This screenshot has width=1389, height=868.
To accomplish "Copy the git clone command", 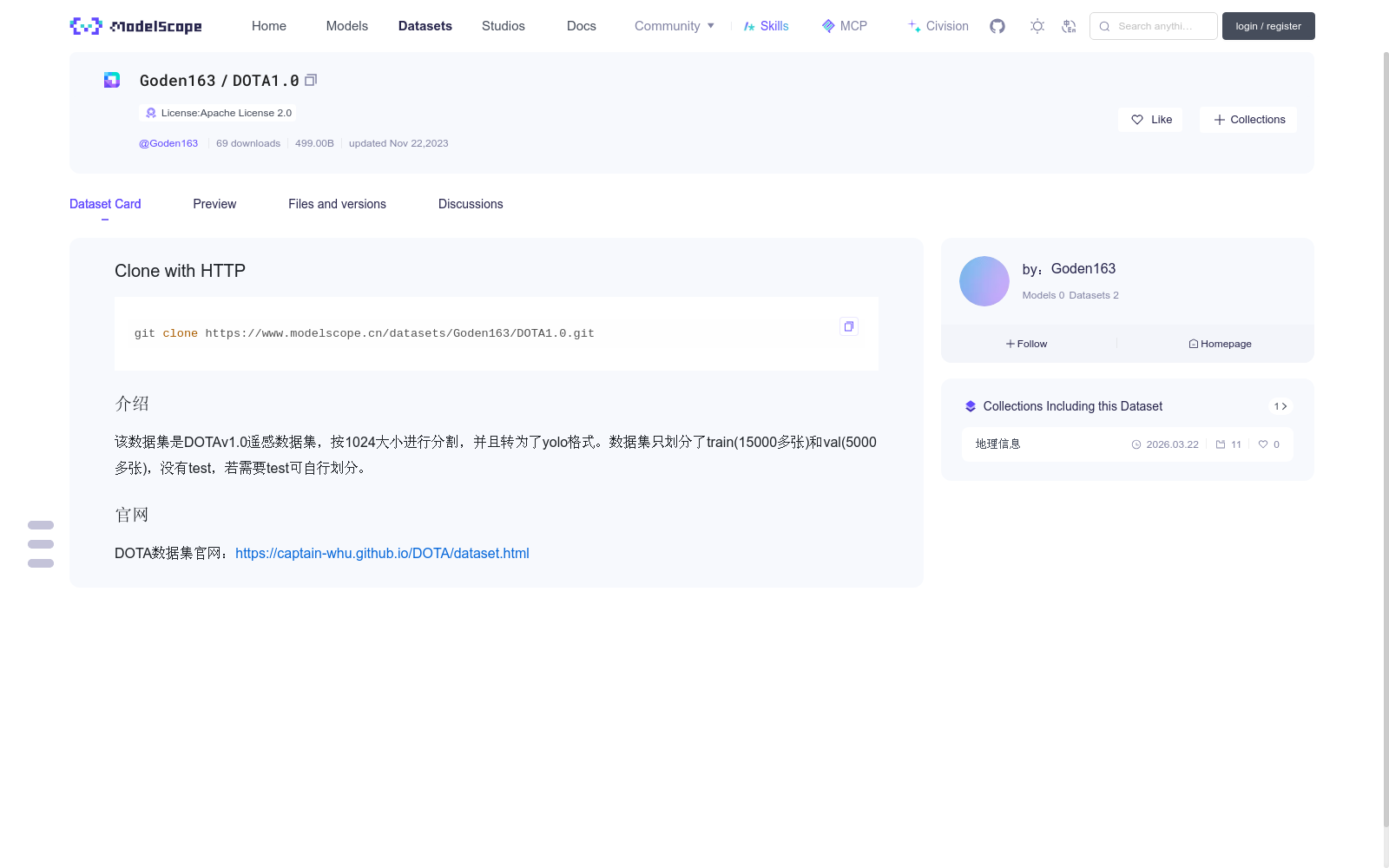I will point(849,326).
